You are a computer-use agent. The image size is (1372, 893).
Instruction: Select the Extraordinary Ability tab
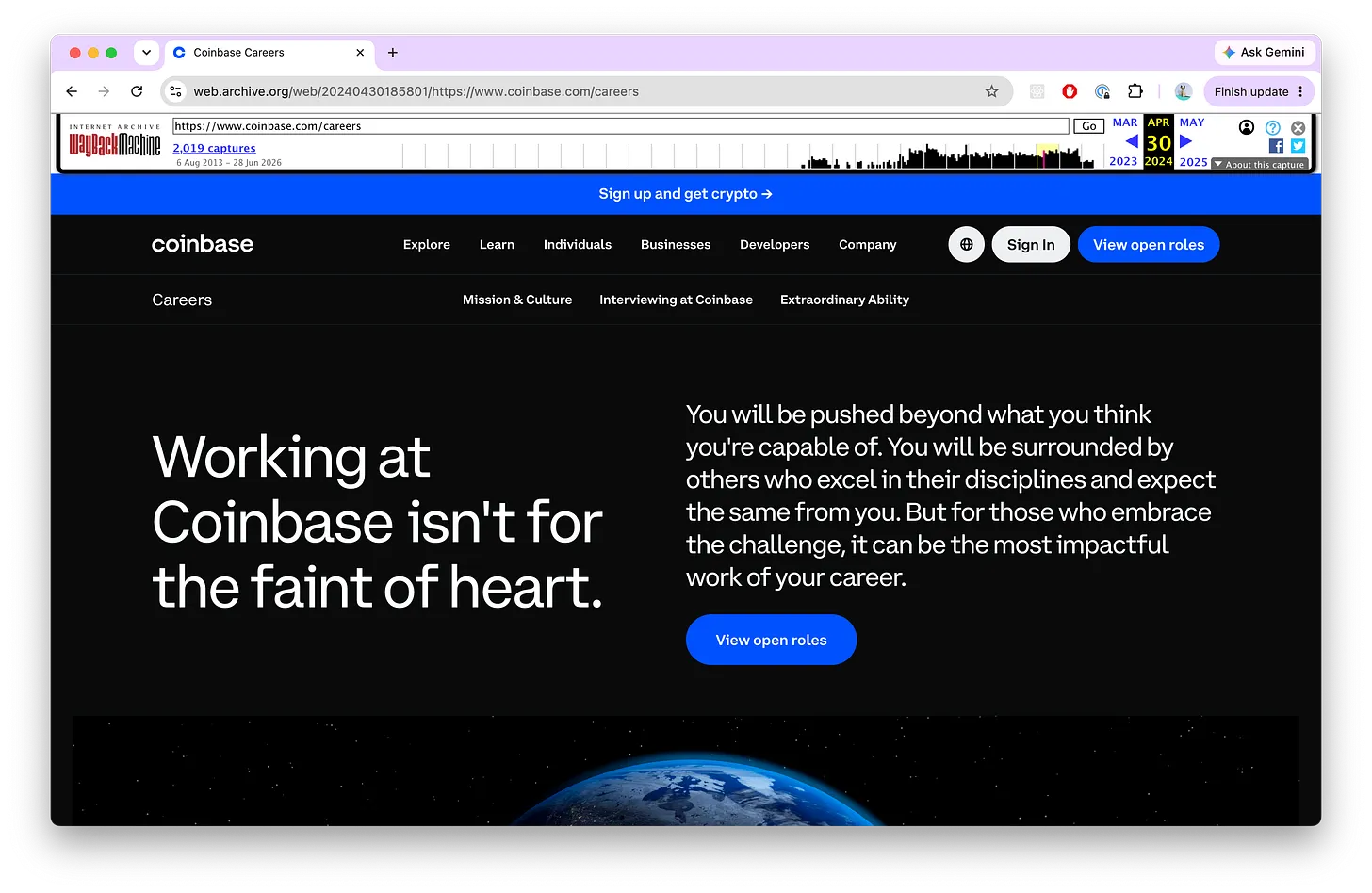(x=844, y=300)
